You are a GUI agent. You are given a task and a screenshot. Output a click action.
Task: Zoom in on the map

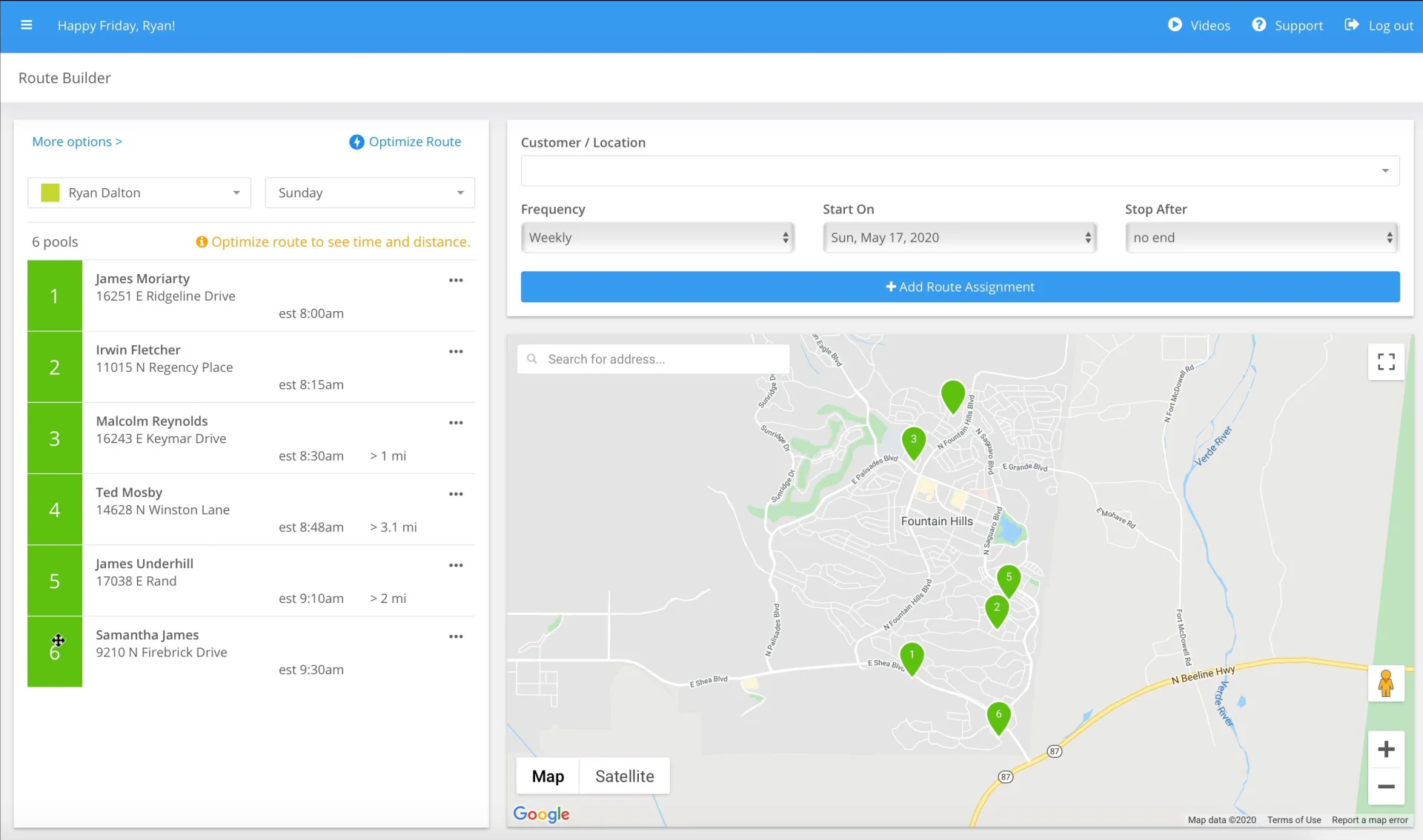click(1386, 750)
